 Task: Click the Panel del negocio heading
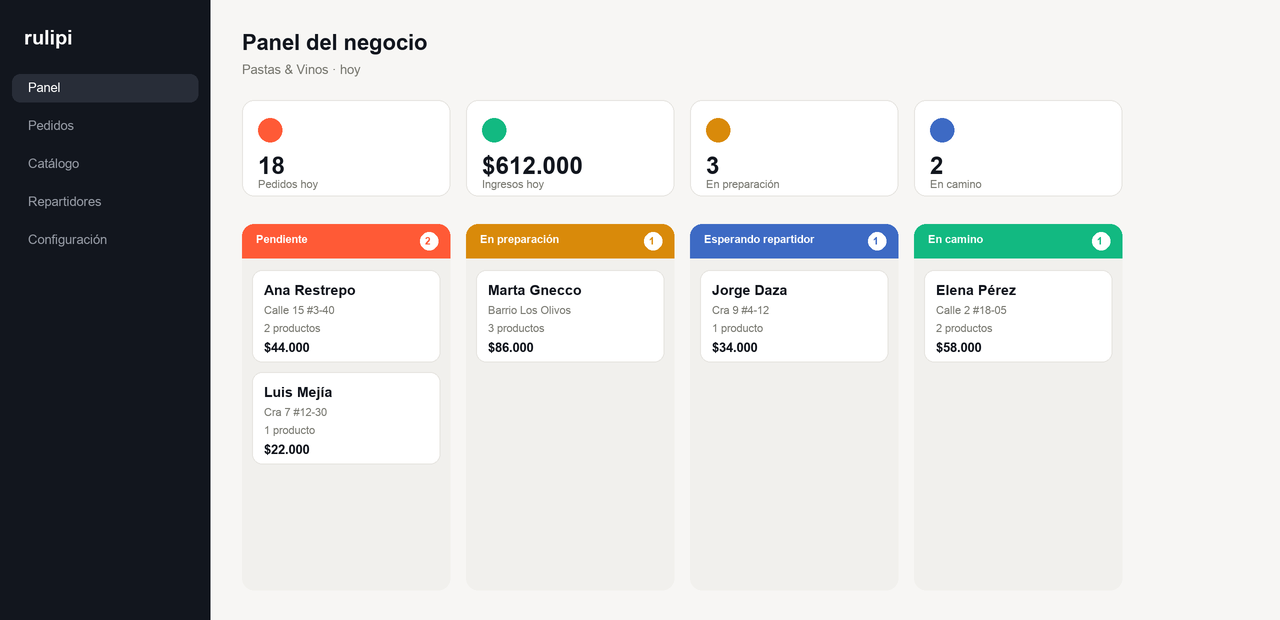point(335,42)
